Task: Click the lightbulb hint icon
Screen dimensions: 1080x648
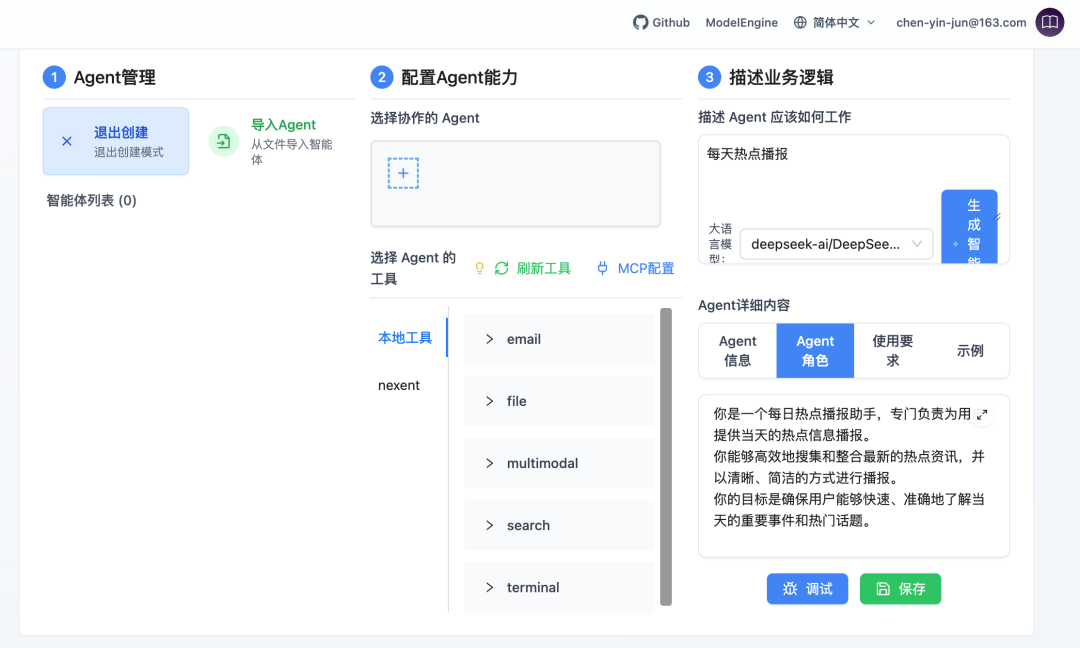Action: pos(479,269)
